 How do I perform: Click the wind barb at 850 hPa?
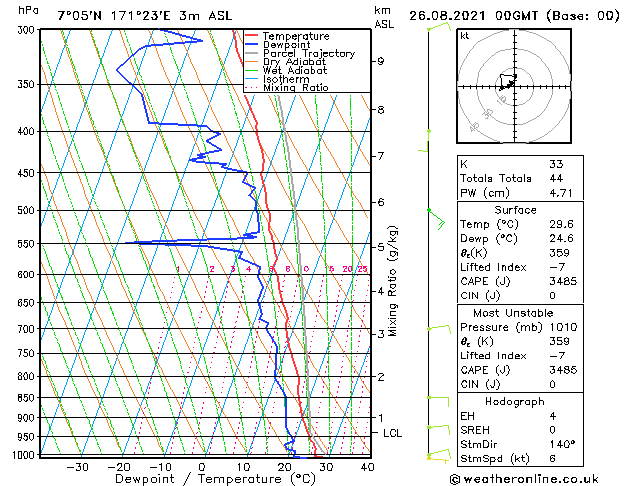438,401
